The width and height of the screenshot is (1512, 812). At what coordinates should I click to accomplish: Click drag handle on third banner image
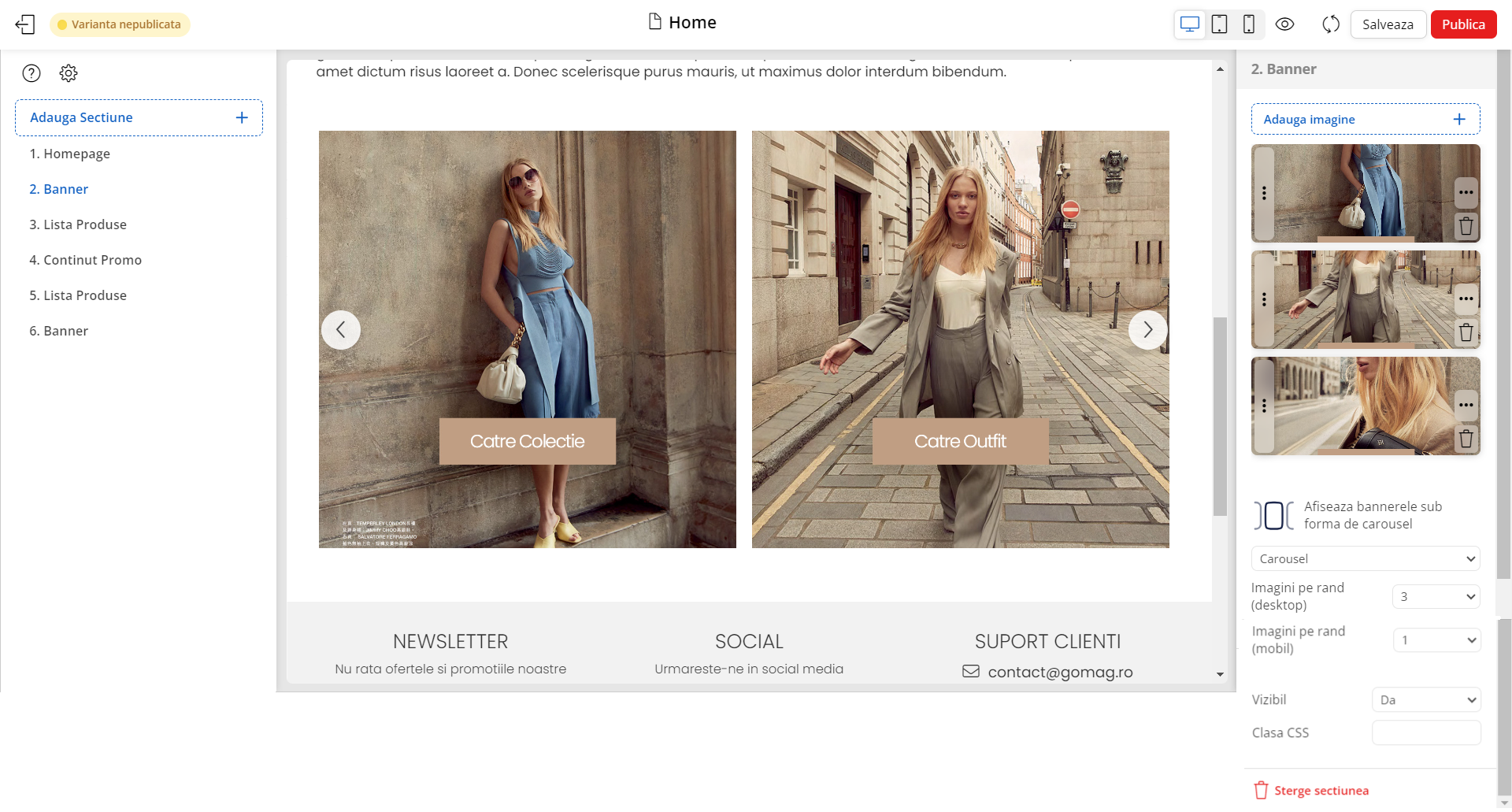click(x=1264, y=406)
